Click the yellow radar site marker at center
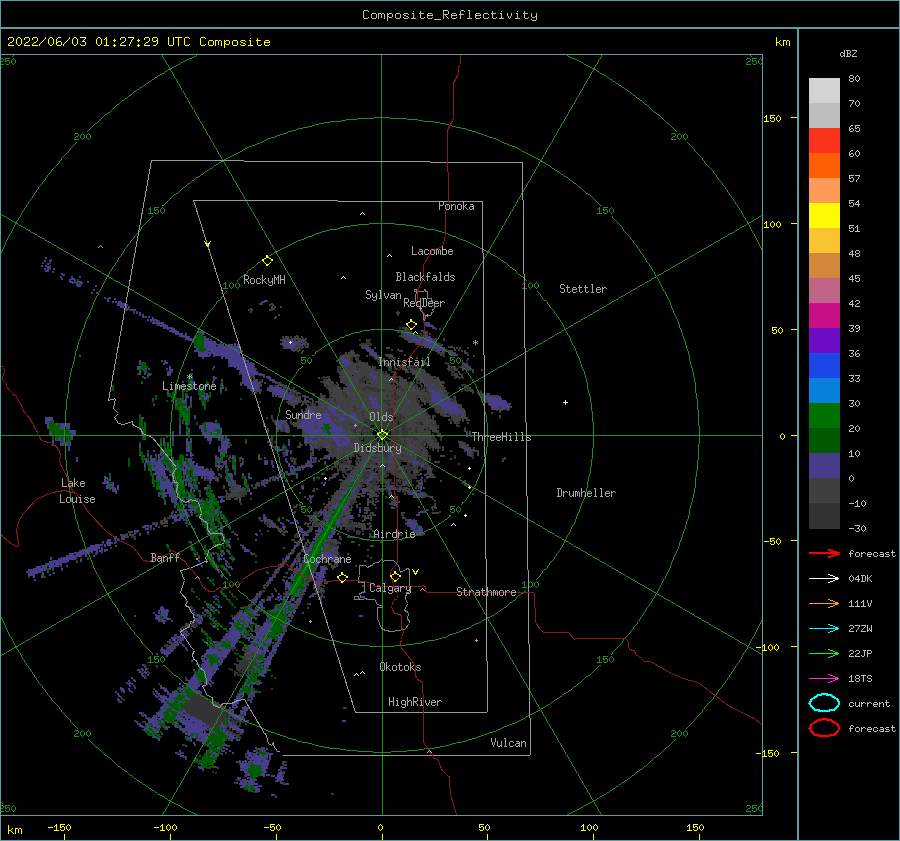Screen dimensions: 900x841 [x=382, y=435]
